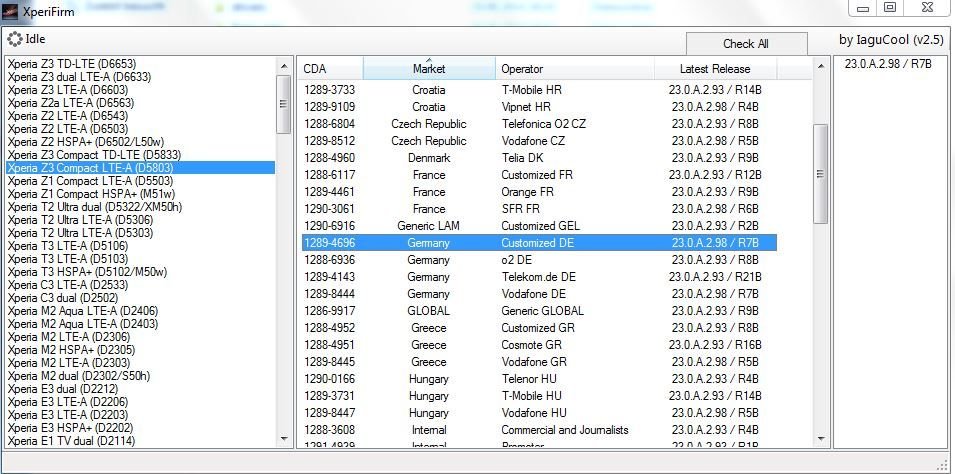Select the o2 DE row

point(540,260)
